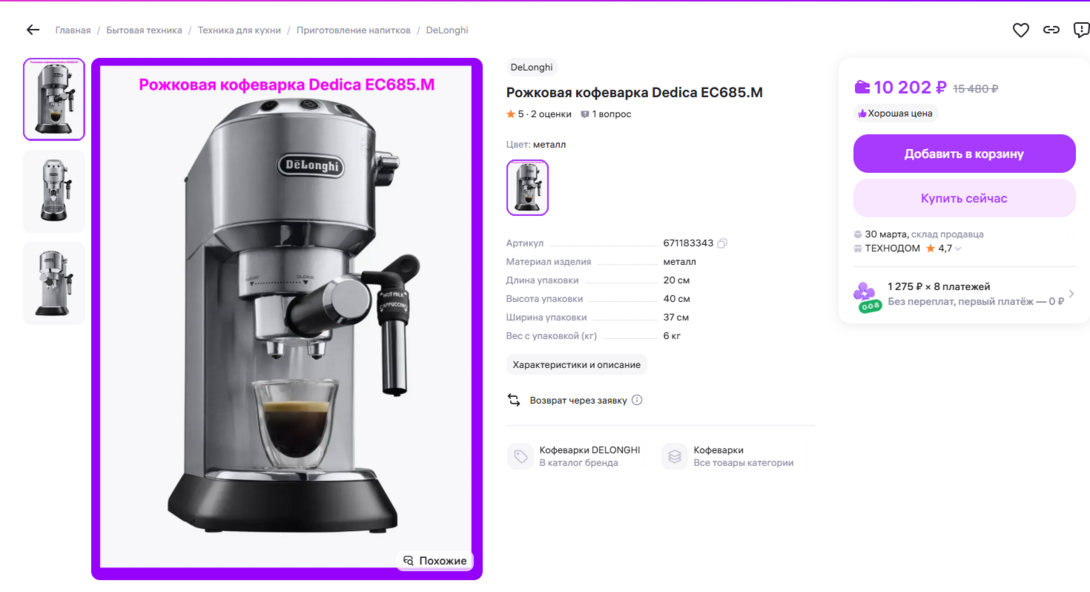The width and height of the screenshot is (1090, 592).
Task: Click the question bubble icon near '1 вопрос'
Action: coord(585,115)
